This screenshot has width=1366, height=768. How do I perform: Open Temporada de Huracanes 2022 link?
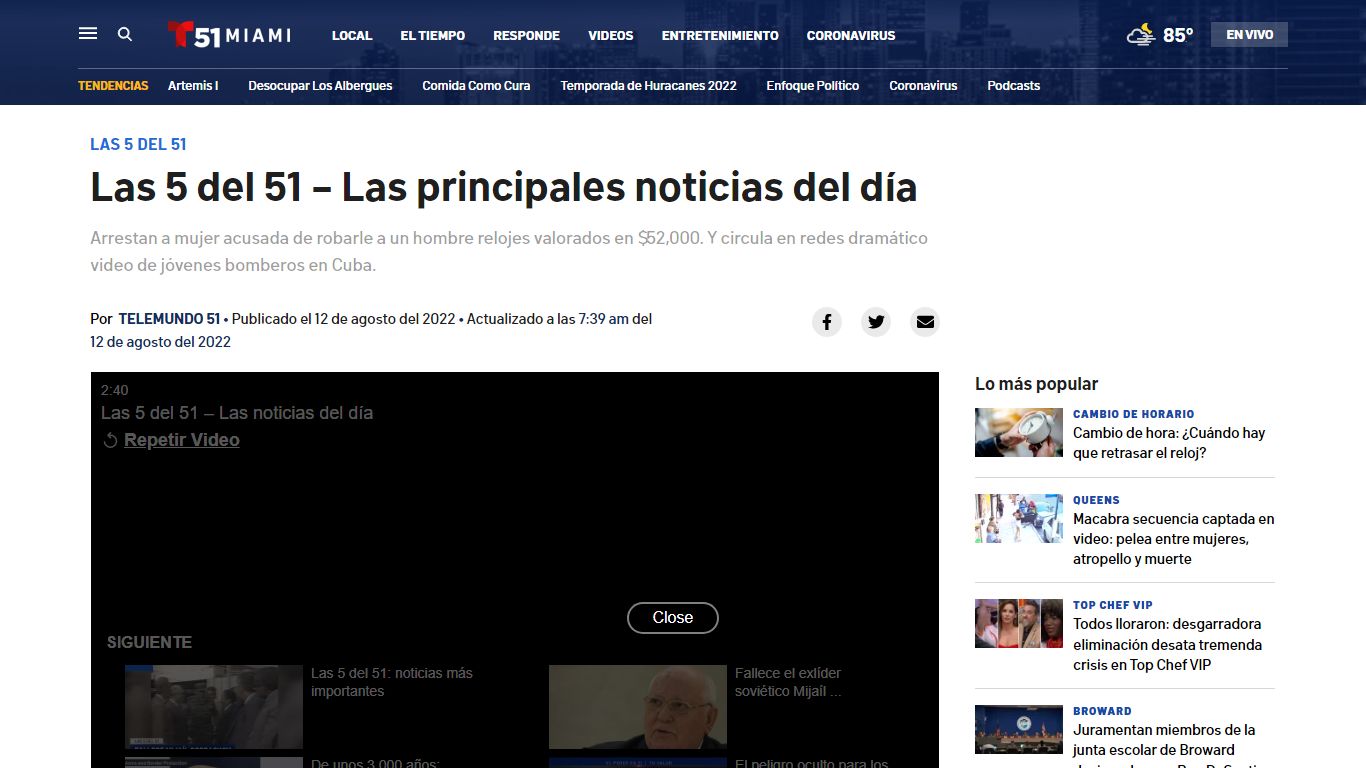648,86
